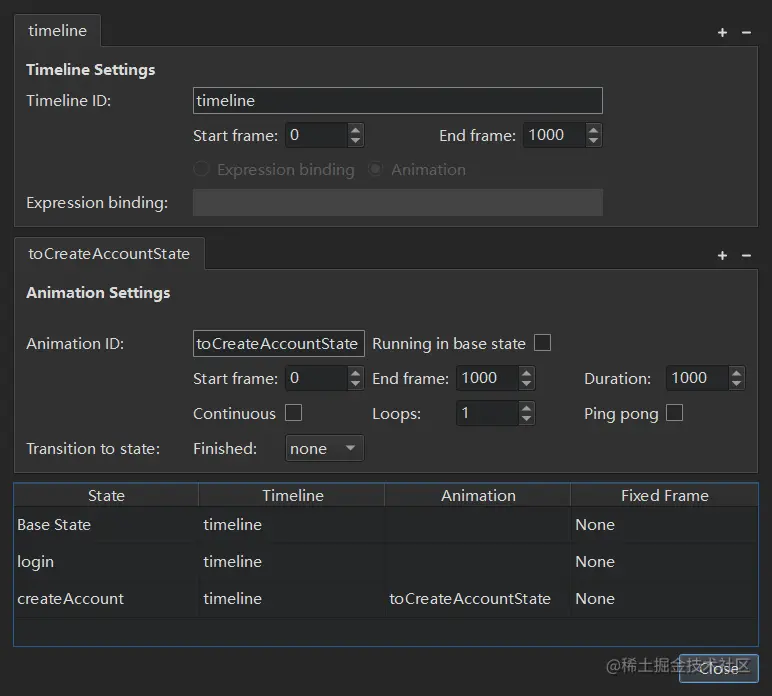The image size is (772, 696).
Task: Select the toCreateAccountState tab
Action: coord(108,254)
